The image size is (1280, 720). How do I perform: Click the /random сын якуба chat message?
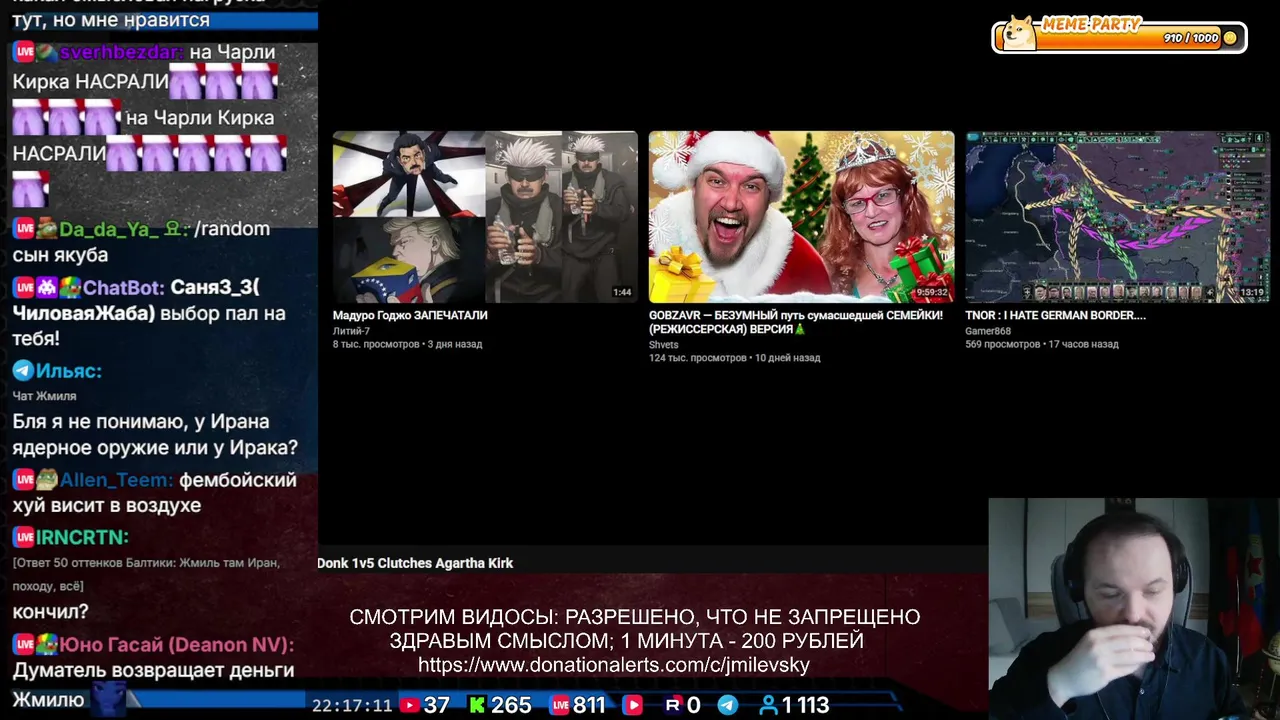coord(141,242)
